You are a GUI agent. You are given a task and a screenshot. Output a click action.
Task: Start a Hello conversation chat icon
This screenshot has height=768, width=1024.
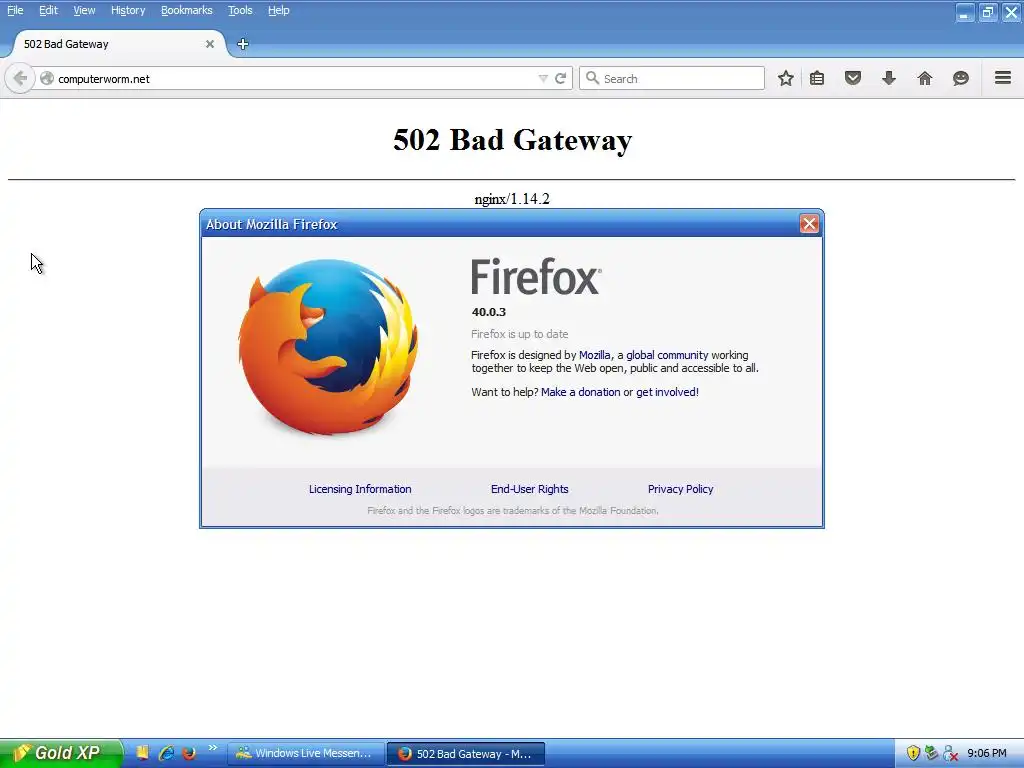960,78
